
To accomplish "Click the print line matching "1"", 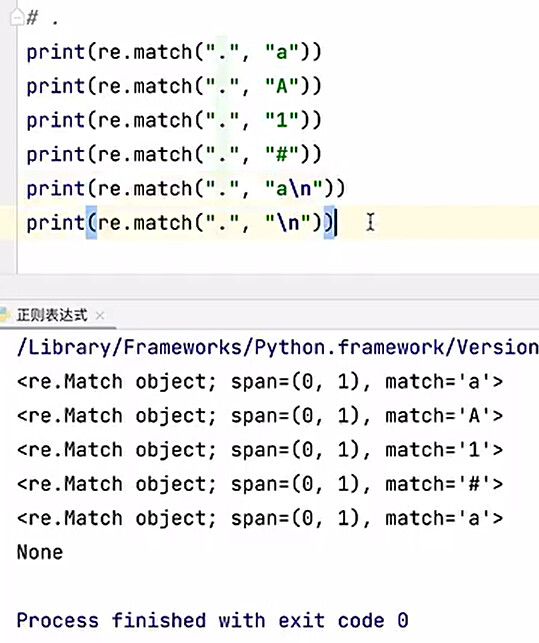I will click(x=174, y=121).
